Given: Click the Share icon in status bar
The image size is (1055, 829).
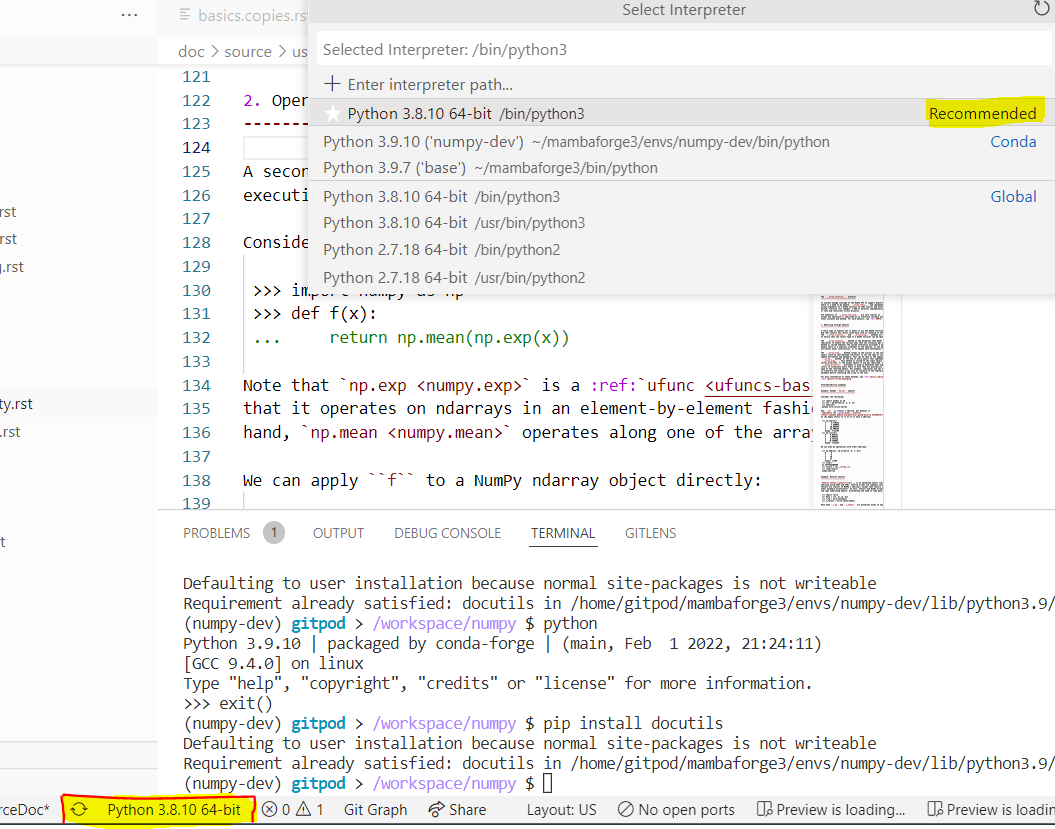Looking at the screenshot, I should (x=437, y=809).
